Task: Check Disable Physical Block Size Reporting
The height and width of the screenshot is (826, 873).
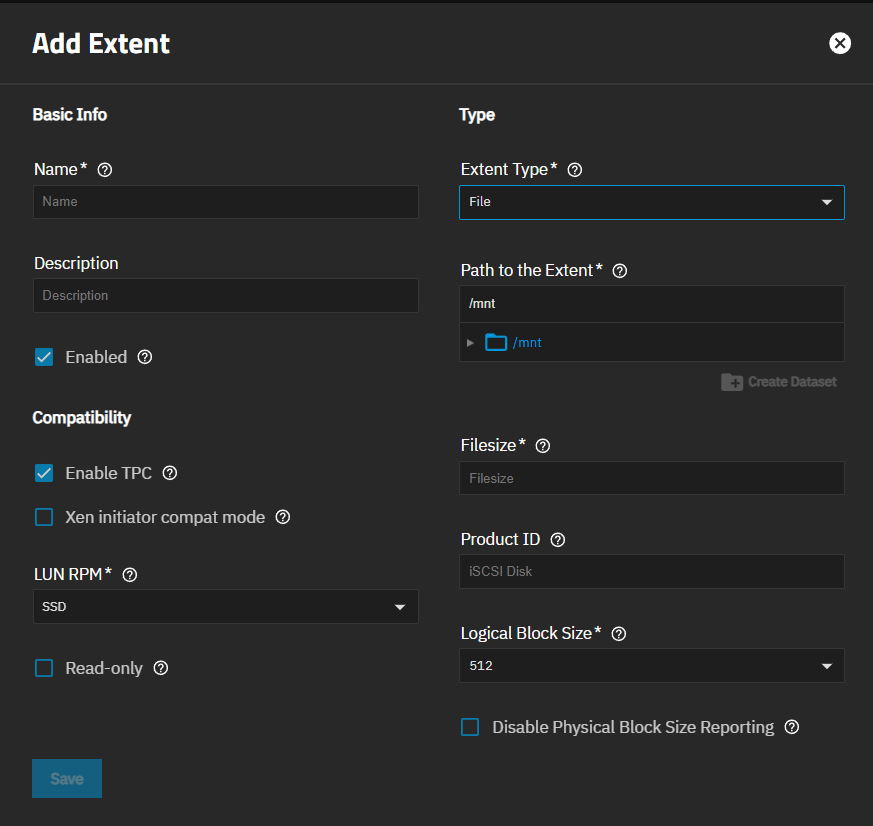Action: click(x=470, y=727)
